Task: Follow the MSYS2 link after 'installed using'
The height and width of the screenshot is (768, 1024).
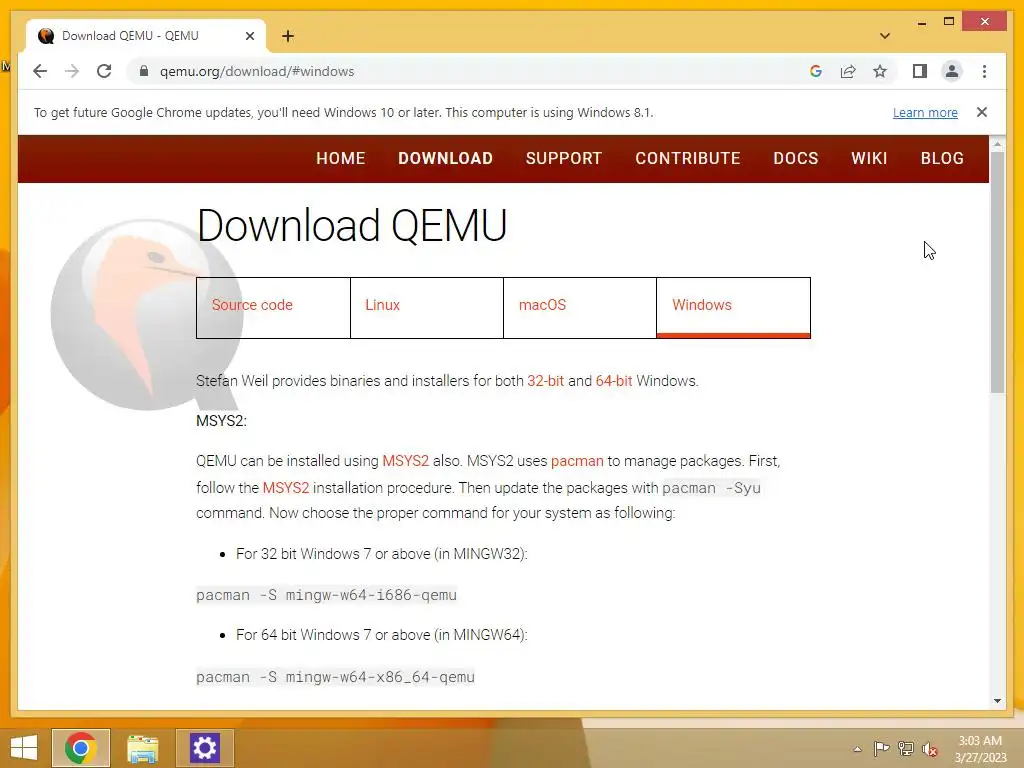Action: pos(406,461)
